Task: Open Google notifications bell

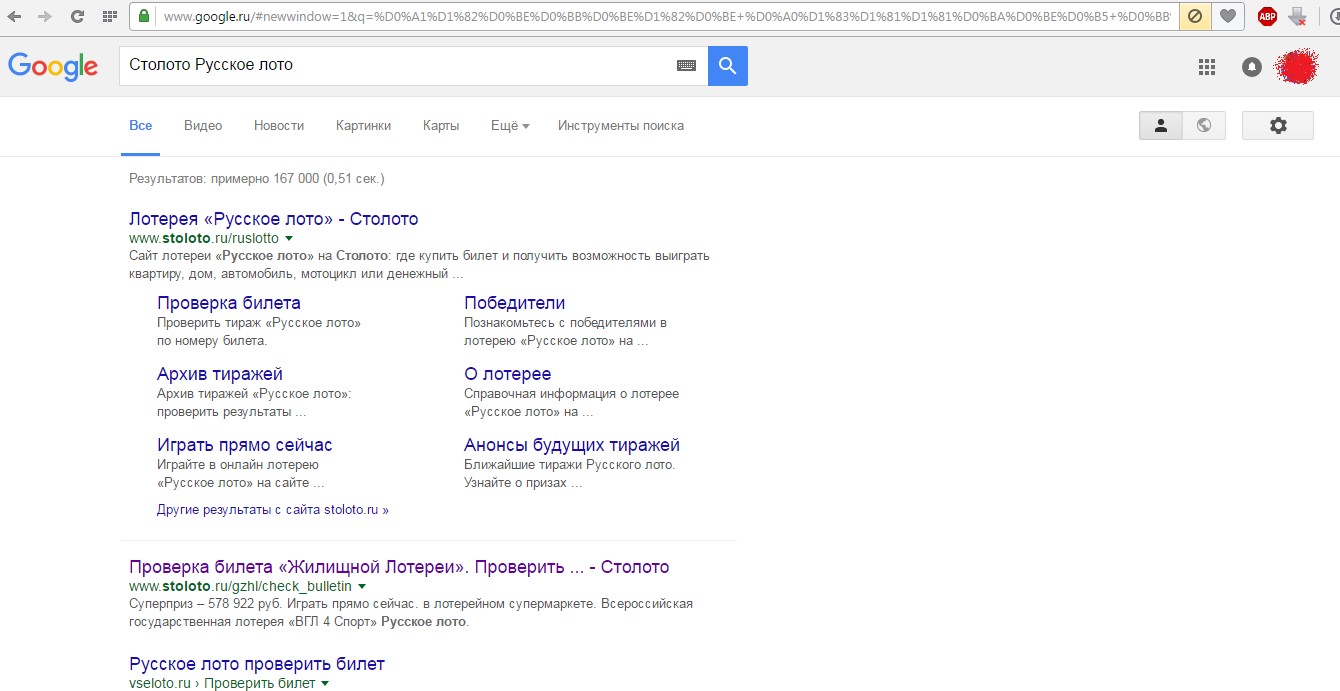Action: [1252, 67]
